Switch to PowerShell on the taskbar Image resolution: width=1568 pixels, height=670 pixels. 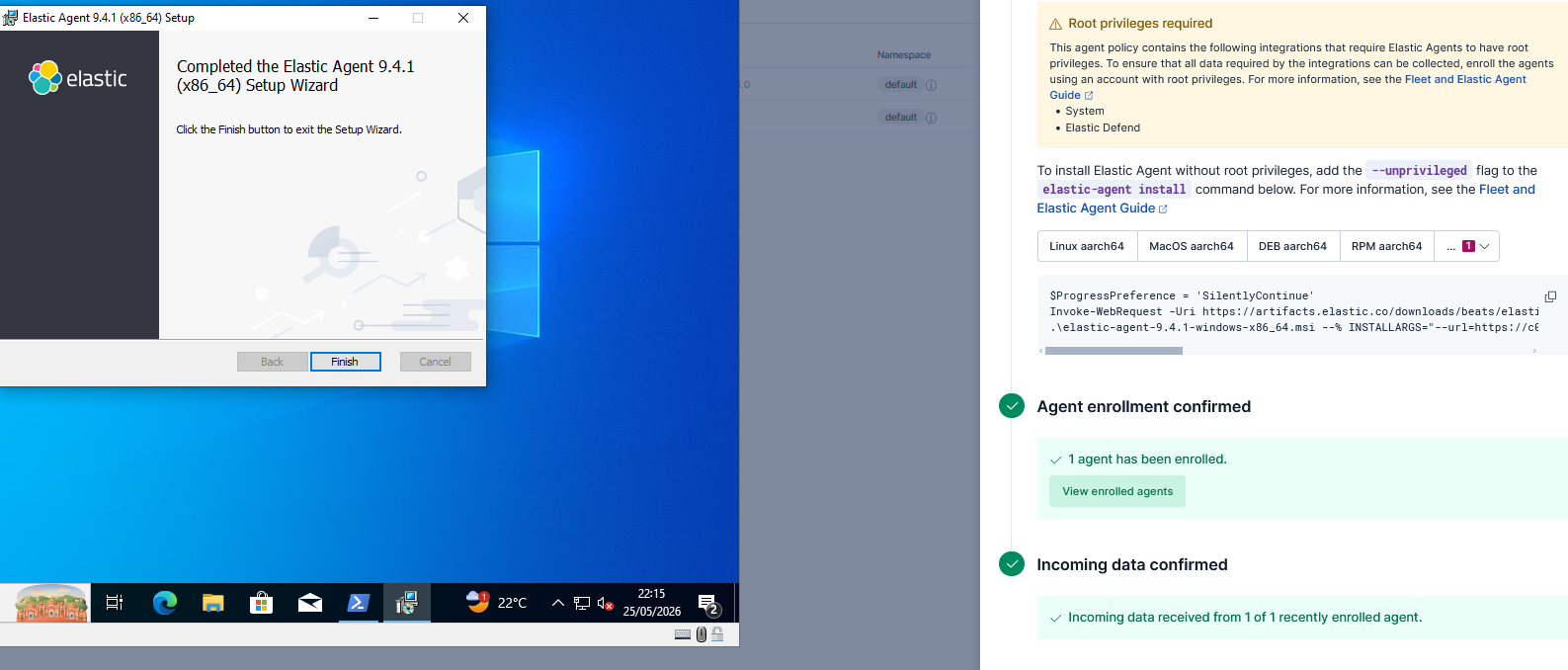tap(358, 603)
